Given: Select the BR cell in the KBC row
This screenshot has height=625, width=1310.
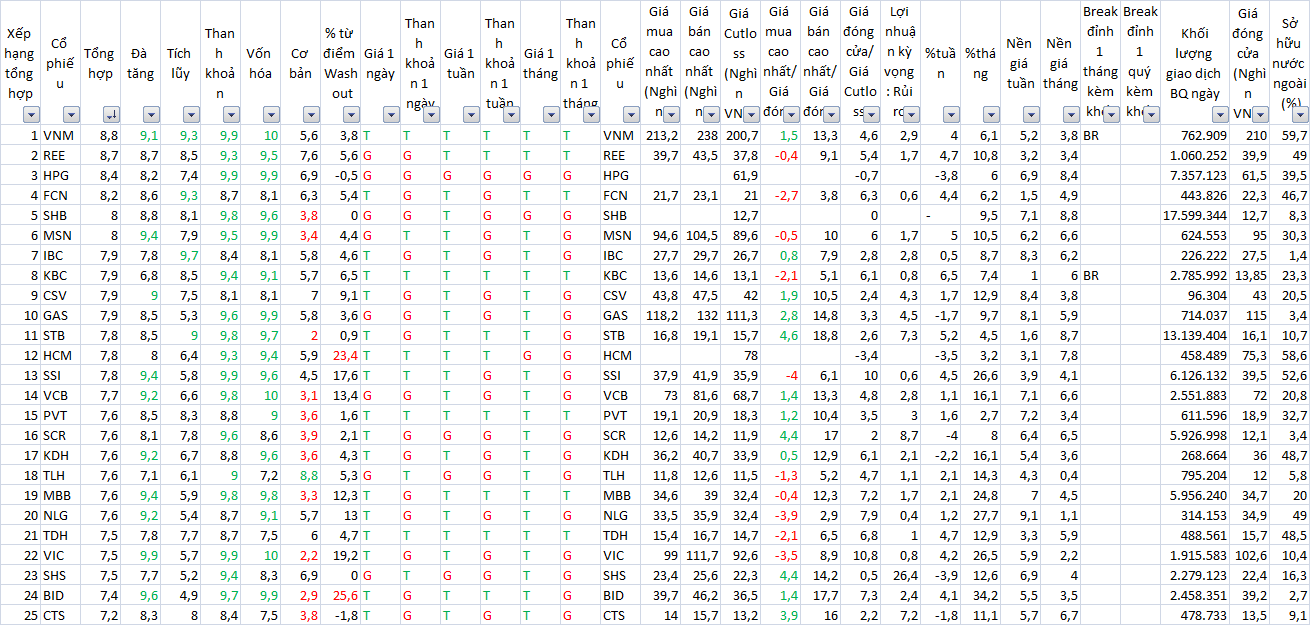Looking at the screenshot, I should [1101, 275].
